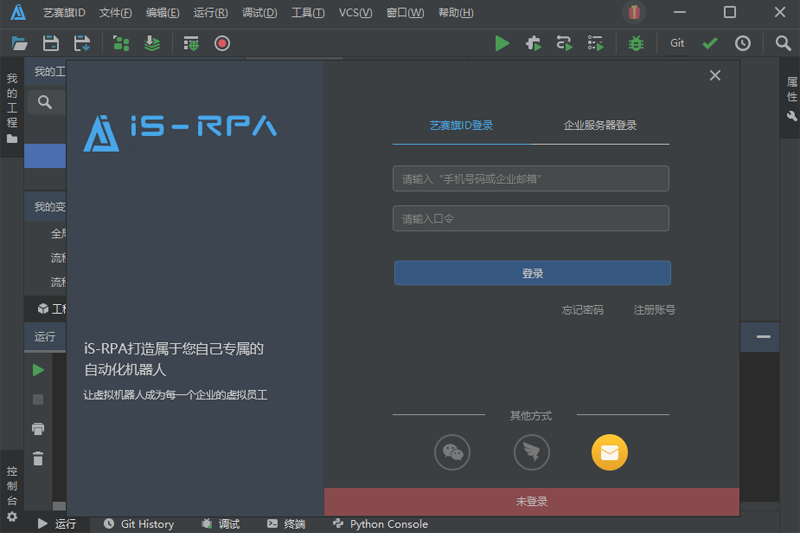This screenshot has height=533, width=800.
Task: Click the grey stop square in run panel
Action: click(x=38, y=399)
